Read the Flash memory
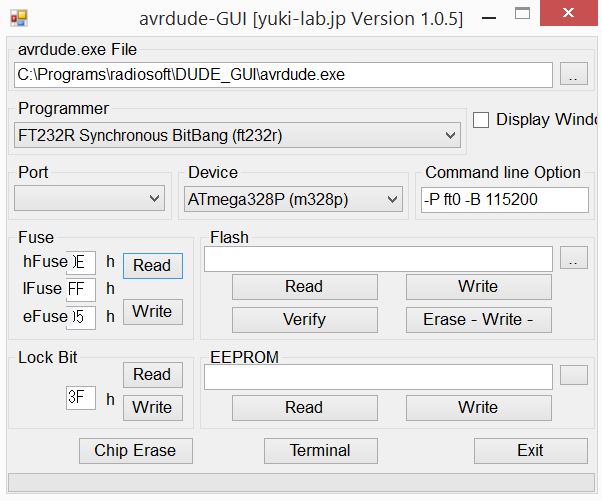Viewport: 602px width, 501px height. (x=304, y=287)
